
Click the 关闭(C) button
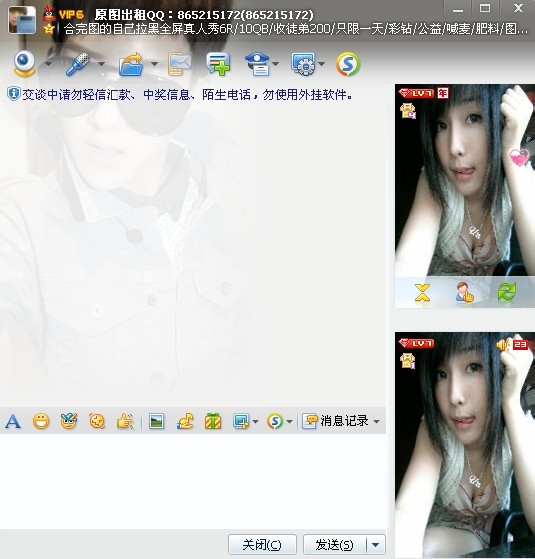[262, 545]
